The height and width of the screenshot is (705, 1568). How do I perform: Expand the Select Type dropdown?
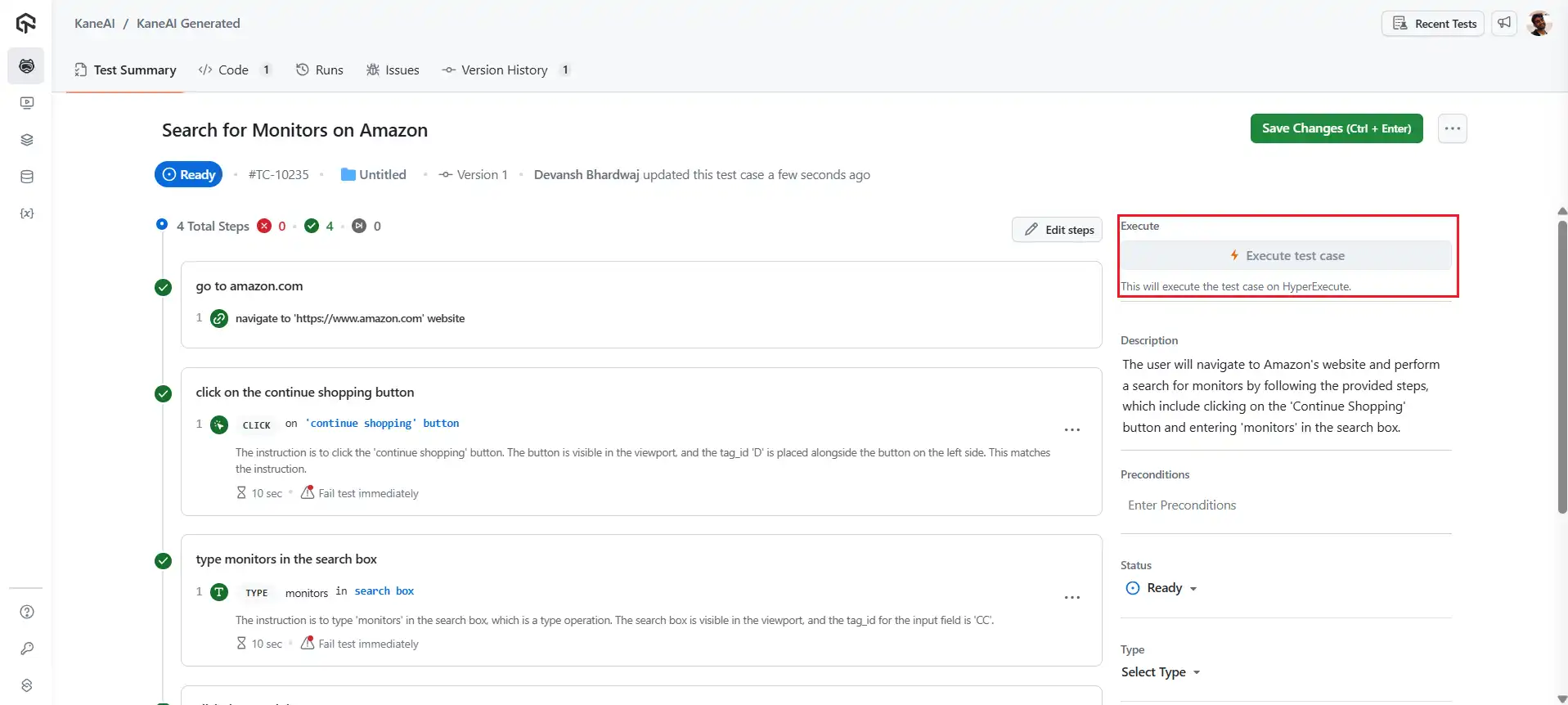(x=1161, y=672)
